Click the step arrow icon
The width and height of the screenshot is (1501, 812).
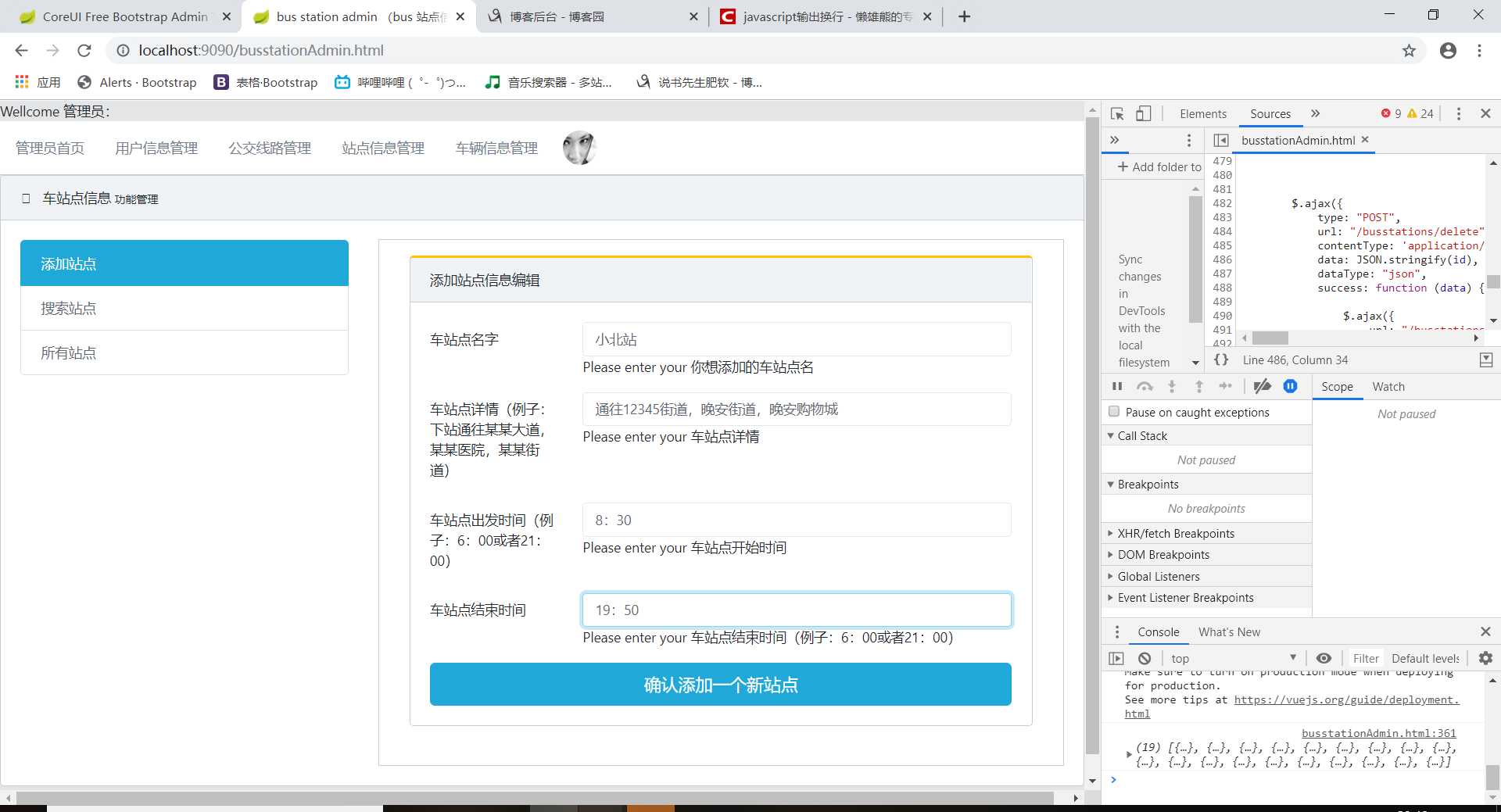point(1225,386)
